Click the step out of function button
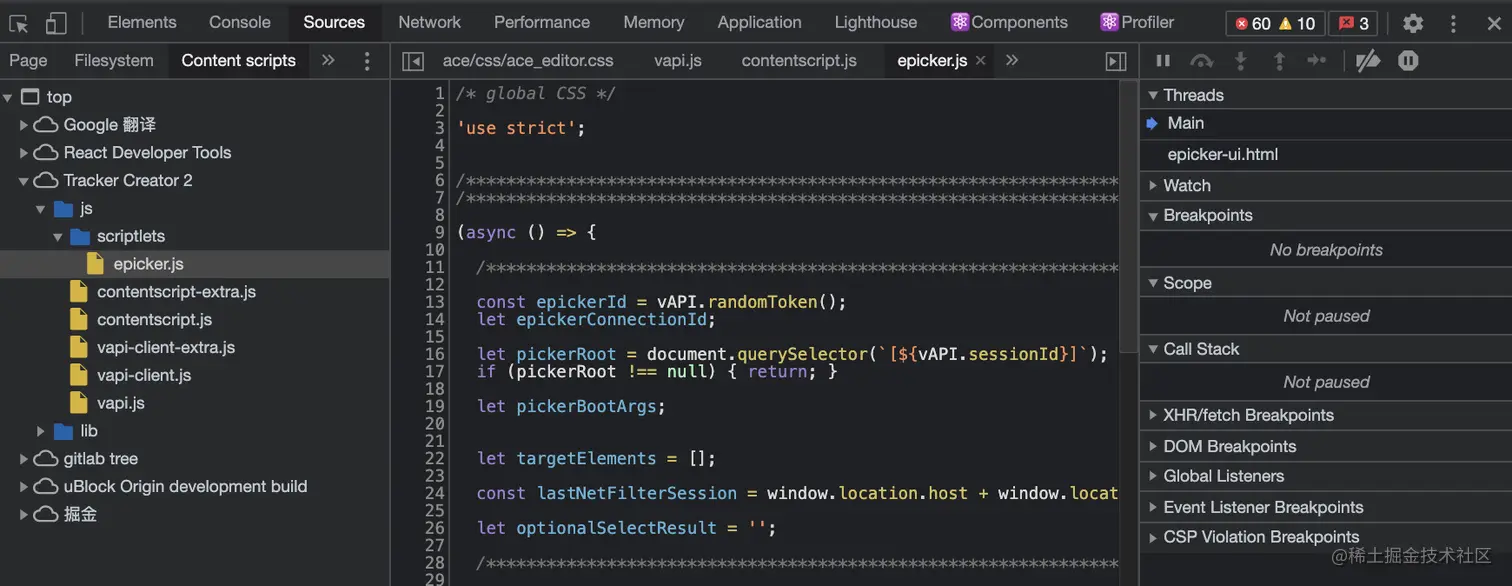The image size is (1512, 586). point(1279,61)
